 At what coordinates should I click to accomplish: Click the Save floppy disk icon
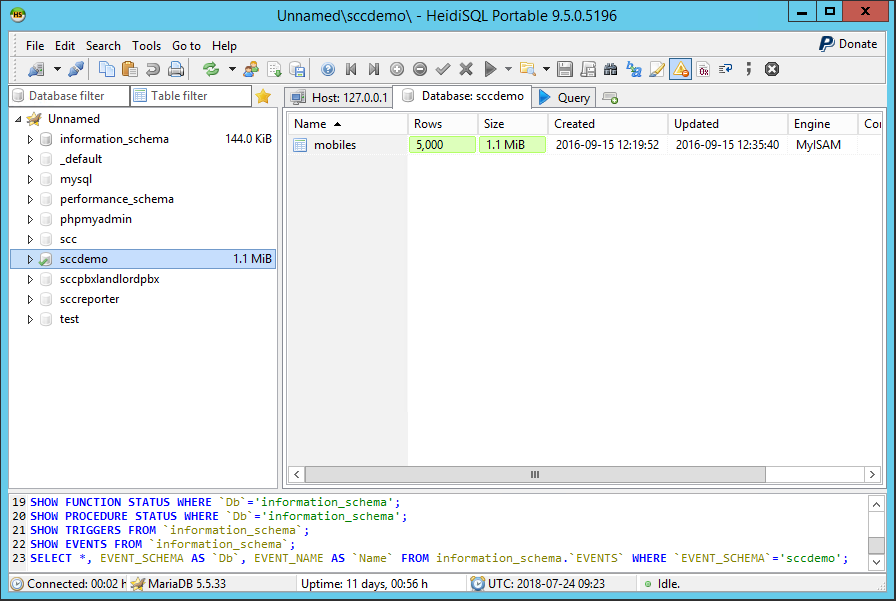[x=565, y=70]
